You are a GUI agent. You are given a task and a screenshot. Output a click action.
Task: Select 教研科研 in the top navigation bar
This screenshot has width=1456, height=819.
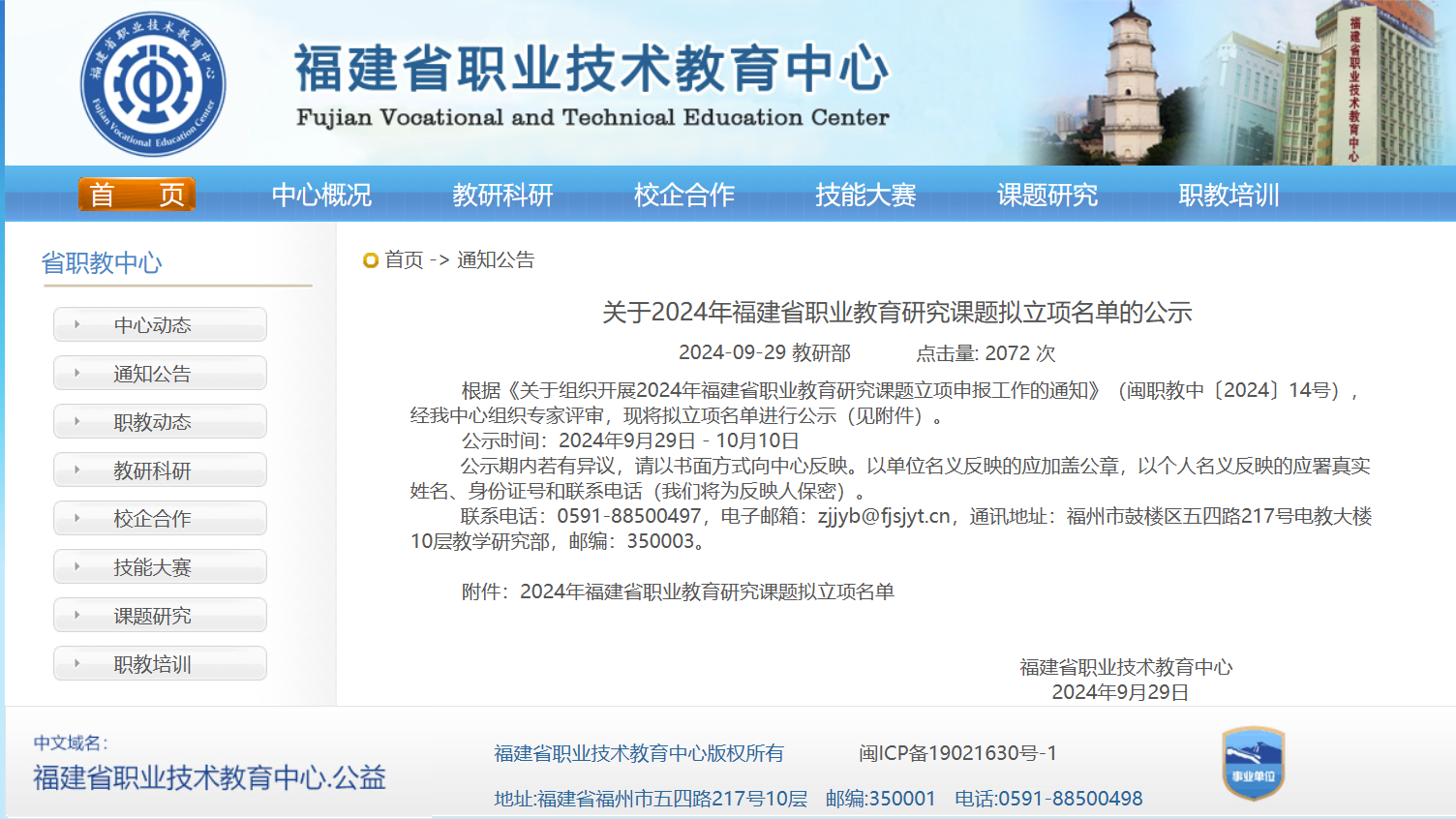pyautogui.click(x=502, y=195)
